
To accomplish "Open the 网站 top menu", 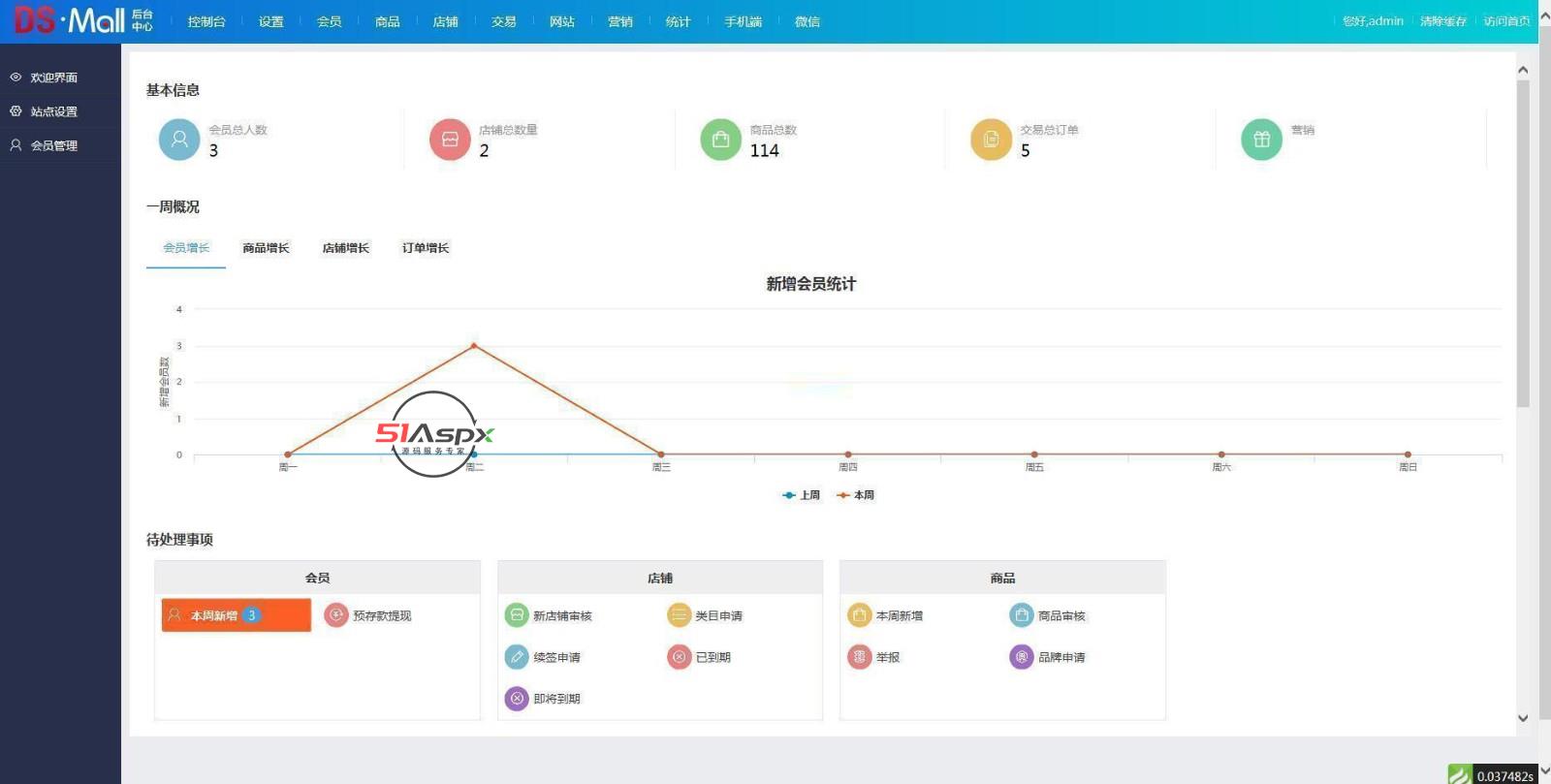I will click(562, 21).
